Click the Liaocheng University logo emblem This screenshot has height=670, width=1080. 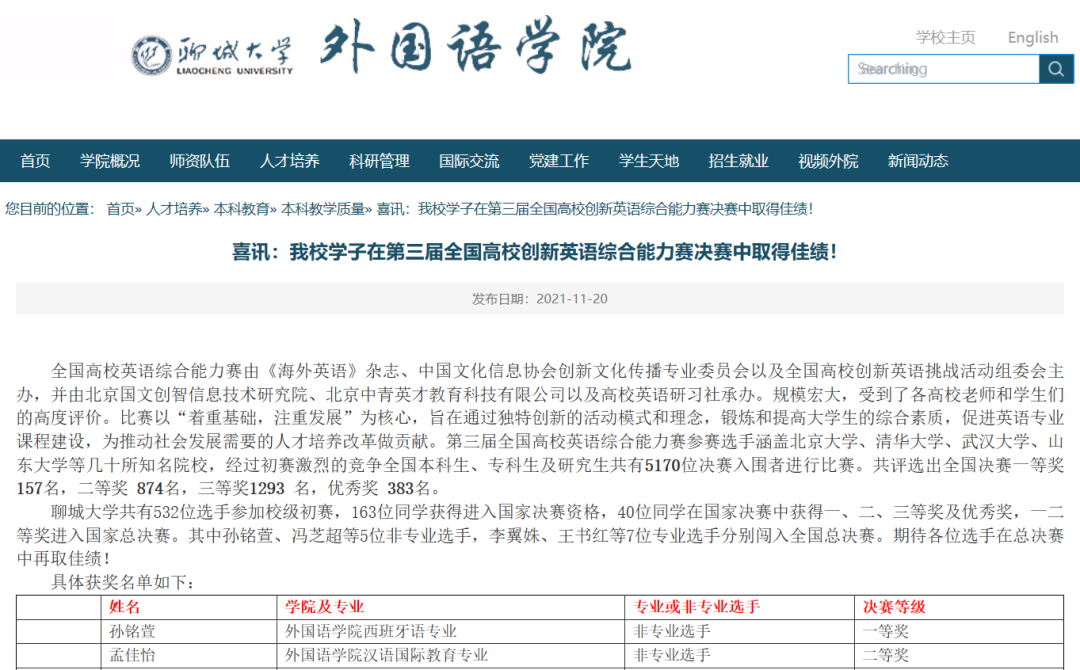click(x=152, y=54)
